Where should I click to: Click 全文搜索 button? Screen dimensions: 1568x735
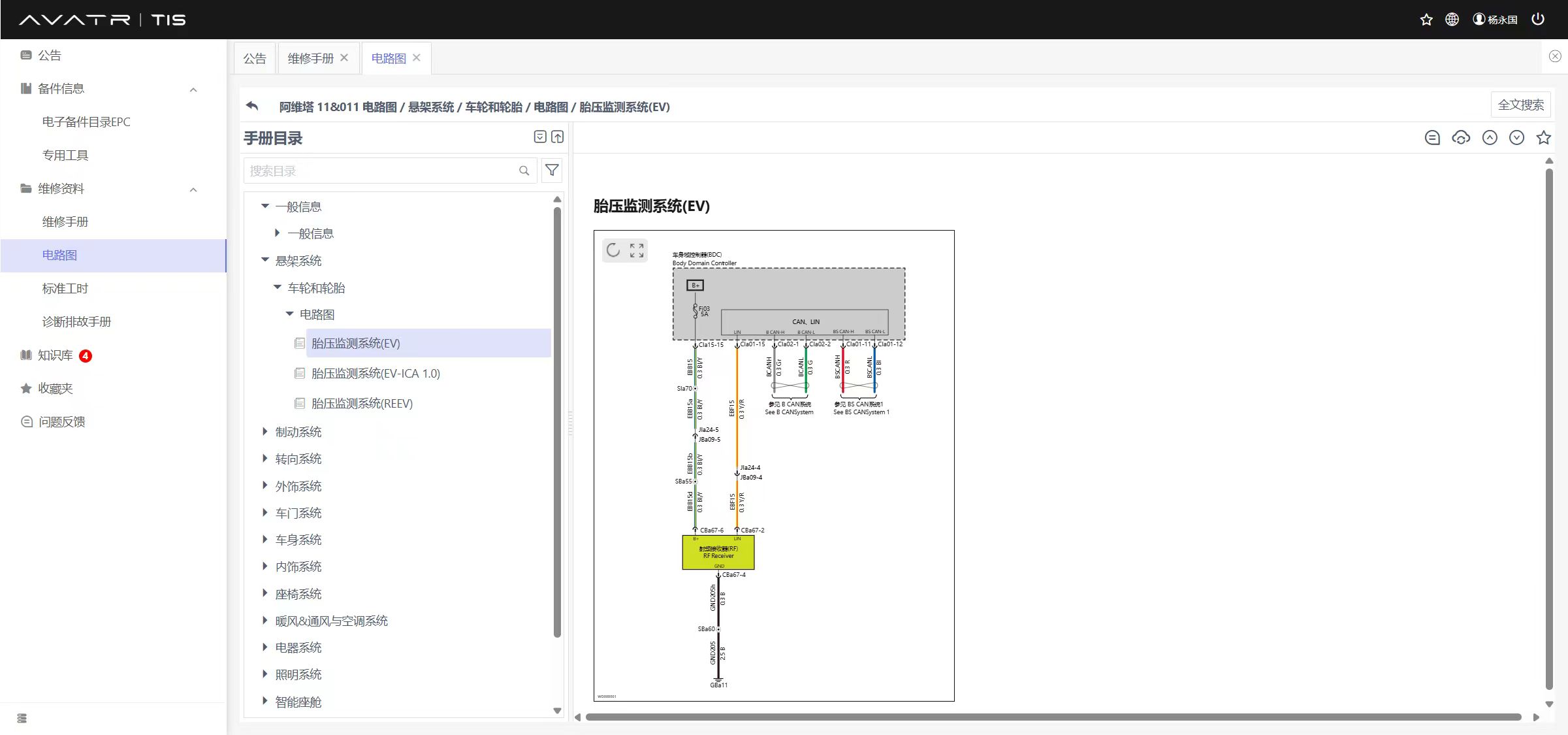pos(1520,105)
